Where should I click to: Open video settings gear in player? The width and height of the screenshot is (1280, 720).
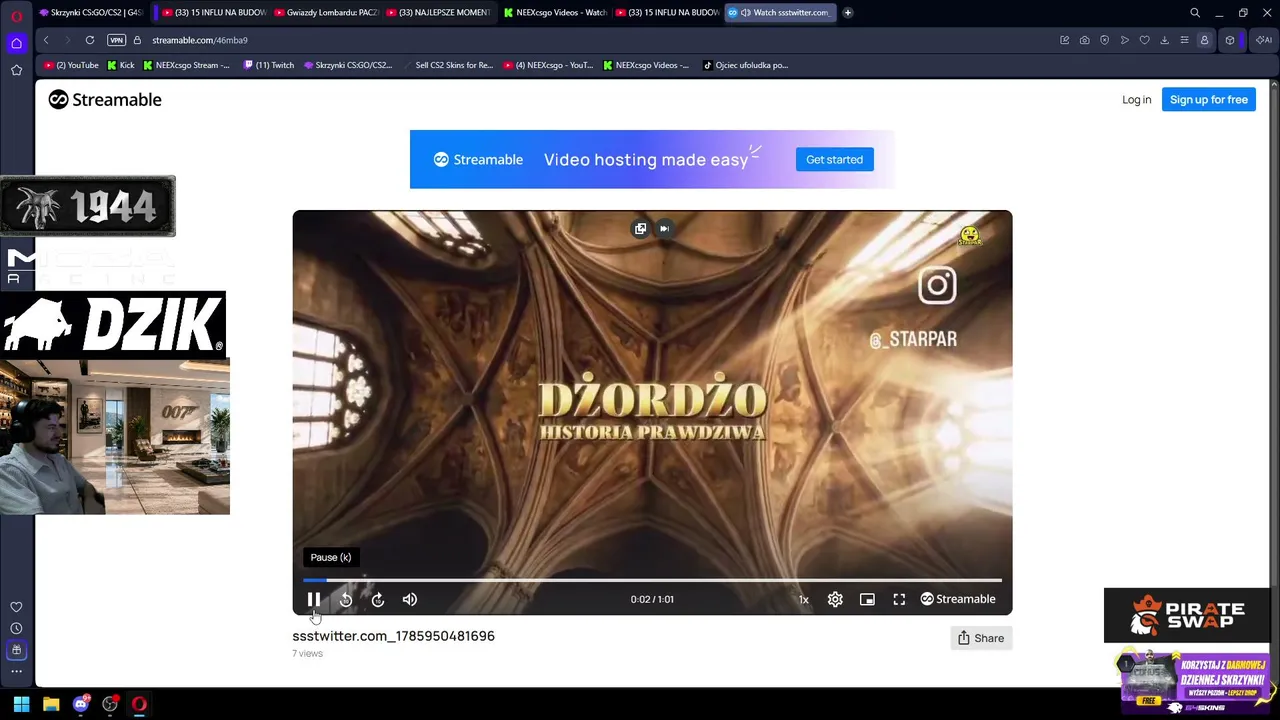tap(835, 599)
